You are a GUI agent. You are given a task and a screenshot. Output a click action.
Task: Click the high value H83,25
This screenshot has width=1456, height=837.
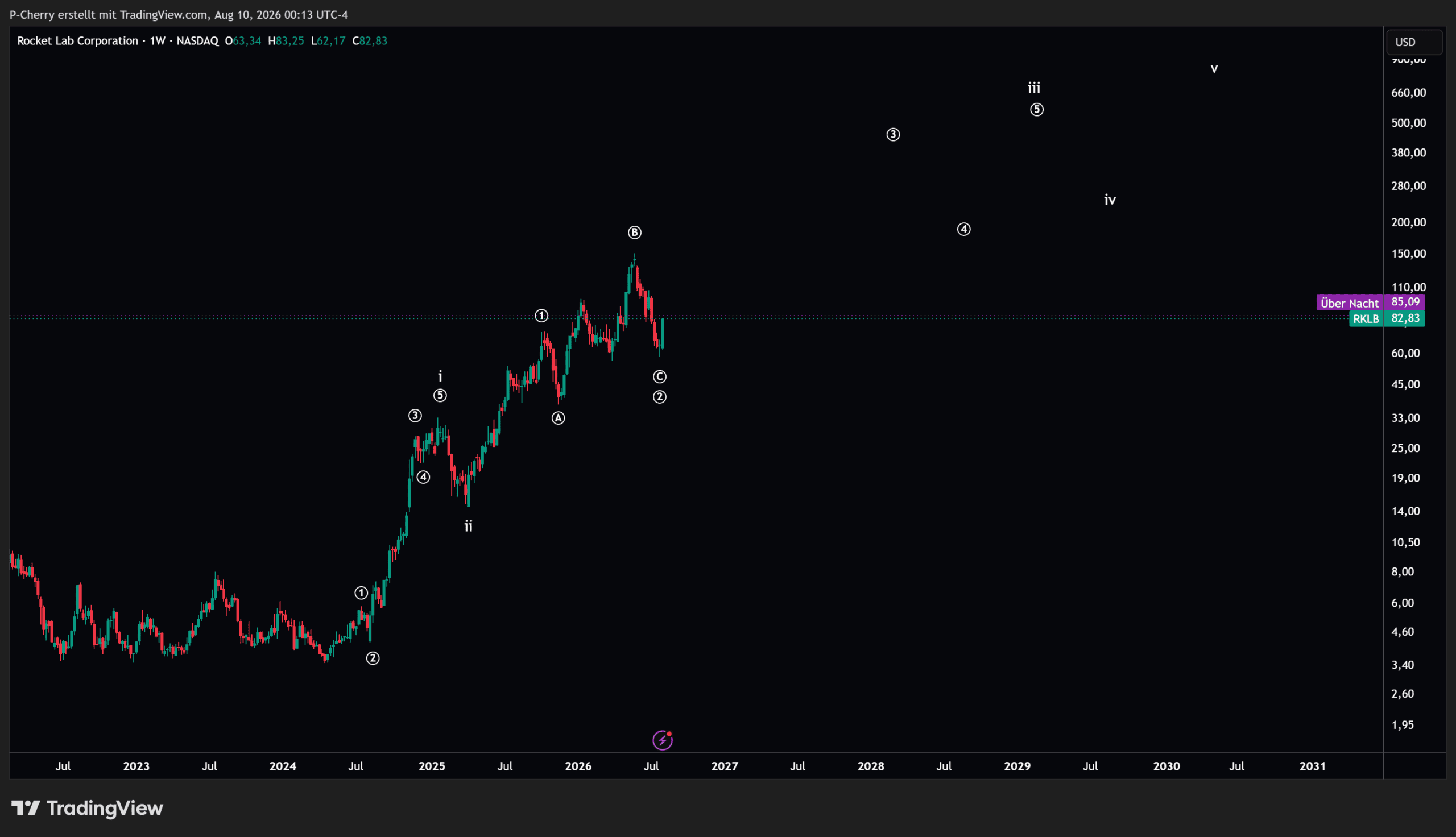(286, 41)
